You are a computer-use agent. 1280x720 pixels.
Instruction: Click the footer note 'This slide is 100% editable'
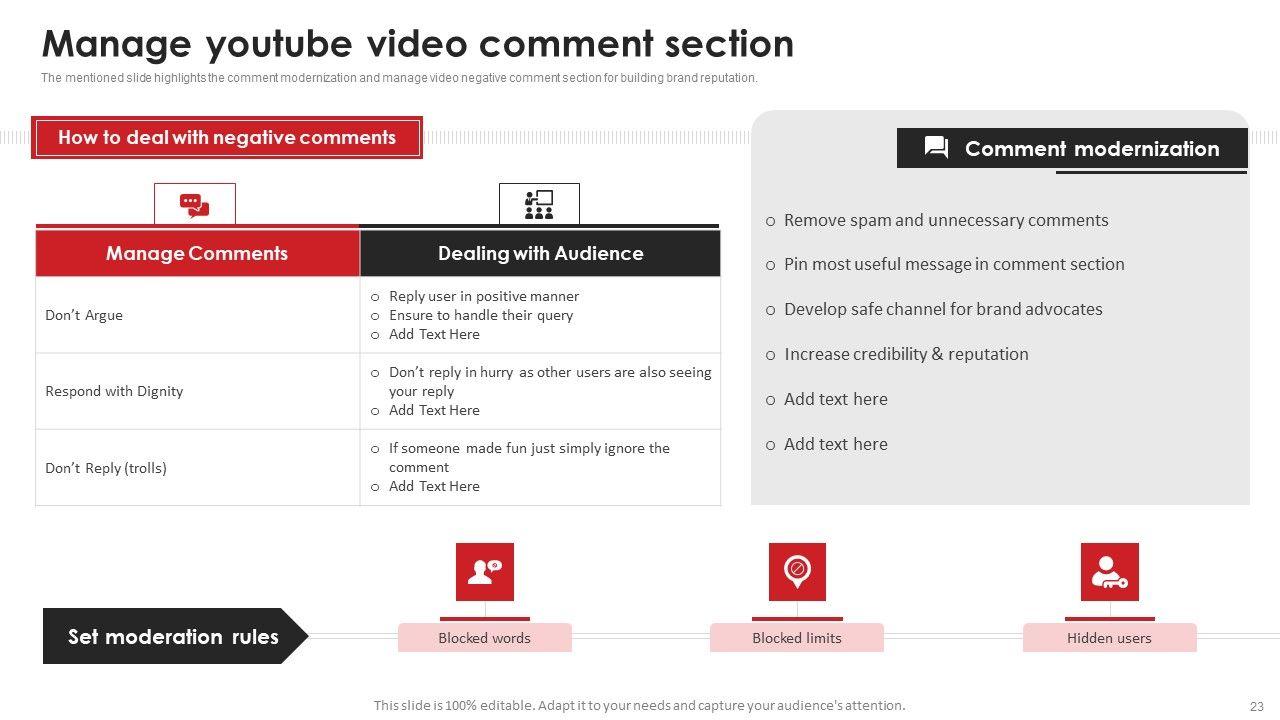[x=640, y=705]
